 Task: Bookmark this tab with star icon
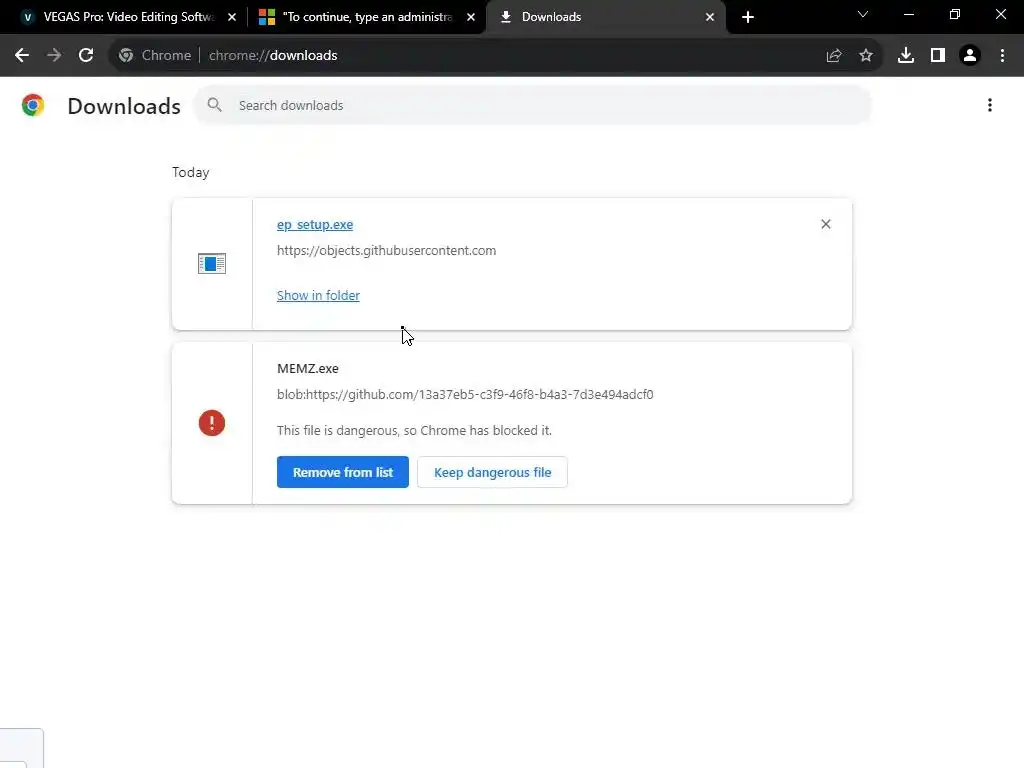click(866, 56)
